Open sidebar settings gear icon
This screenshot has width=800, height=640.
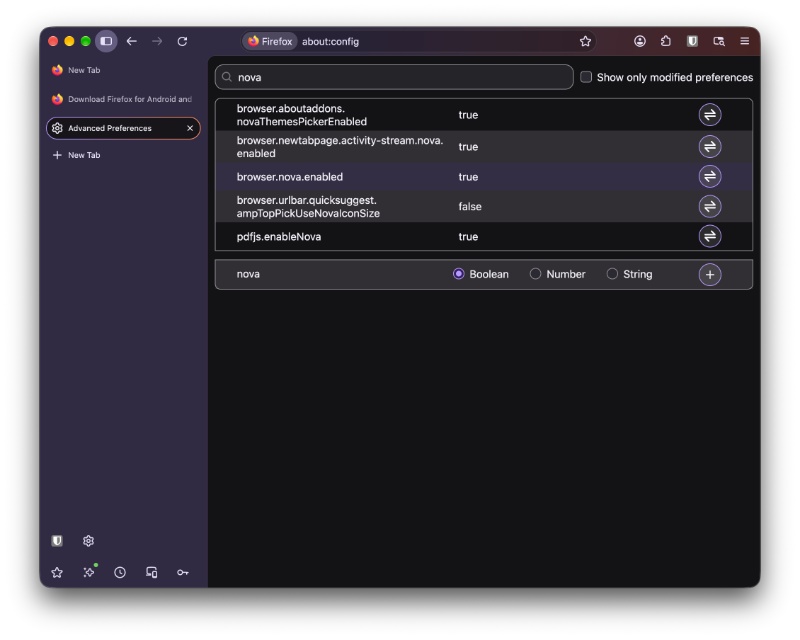click(88, 541)
